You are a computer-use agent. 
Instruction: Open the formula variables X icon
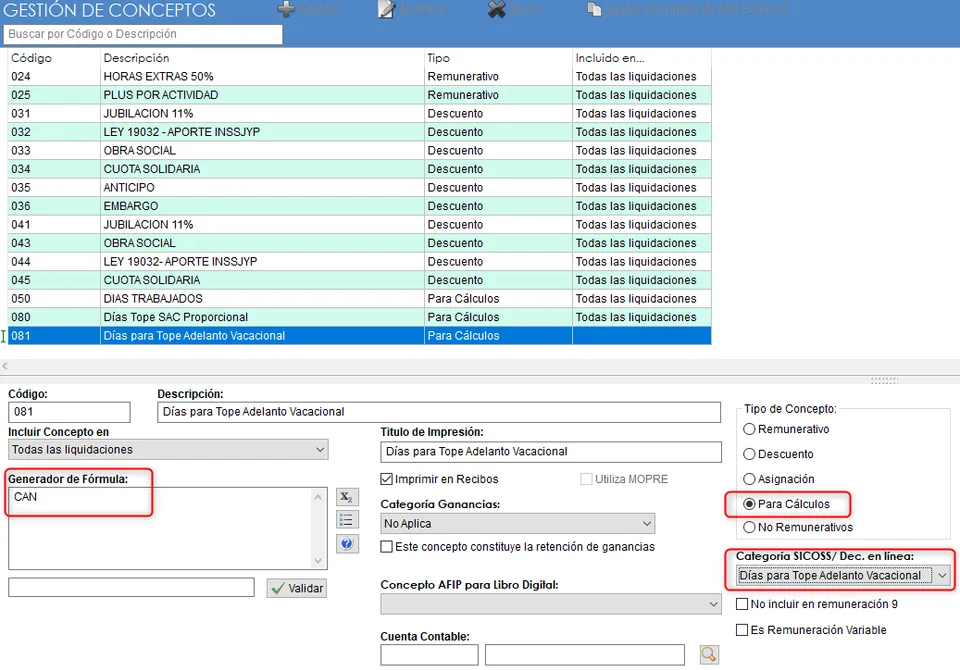point(347,497)
